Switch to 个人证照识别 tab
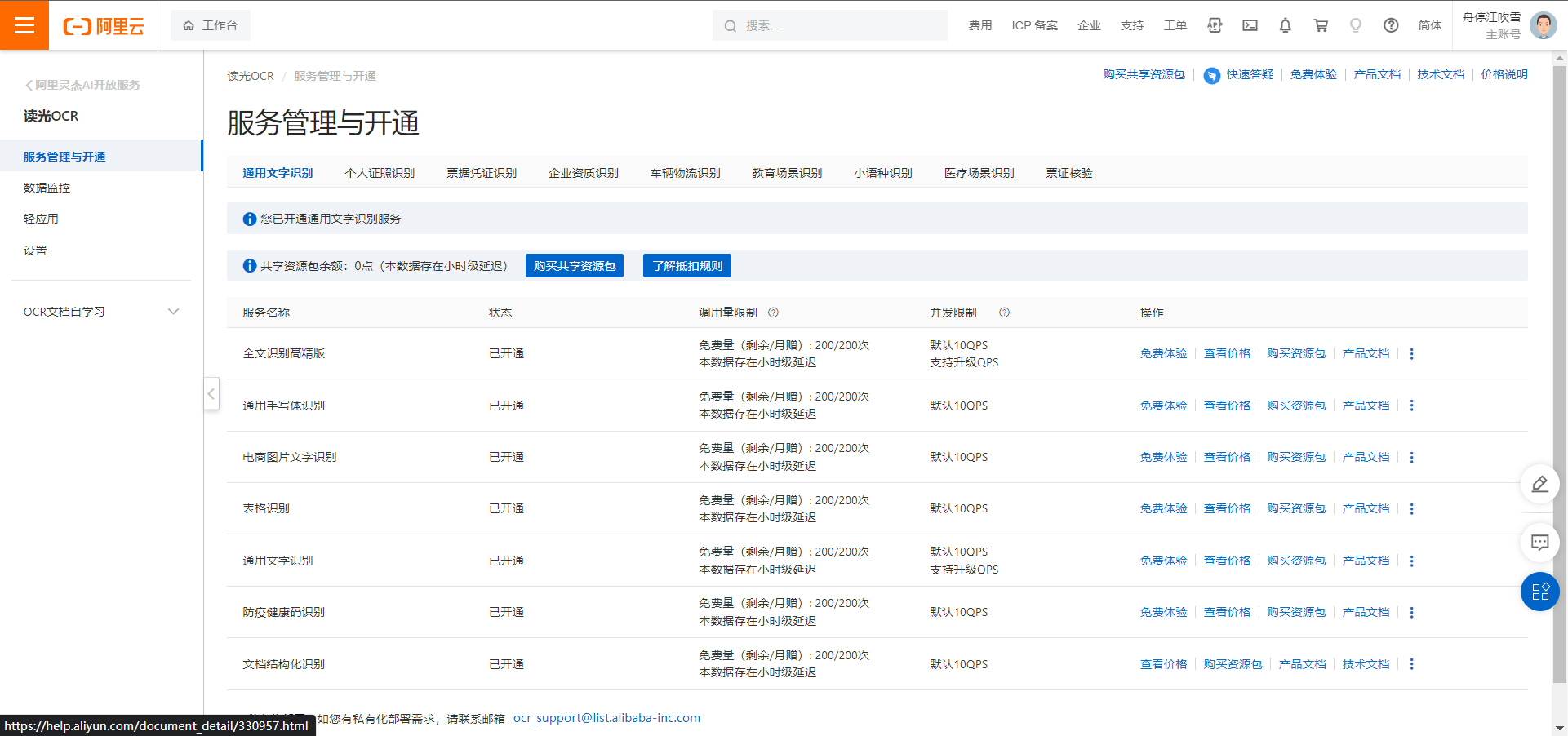The height and width of the screenshot is (736, 1568). 380,173
